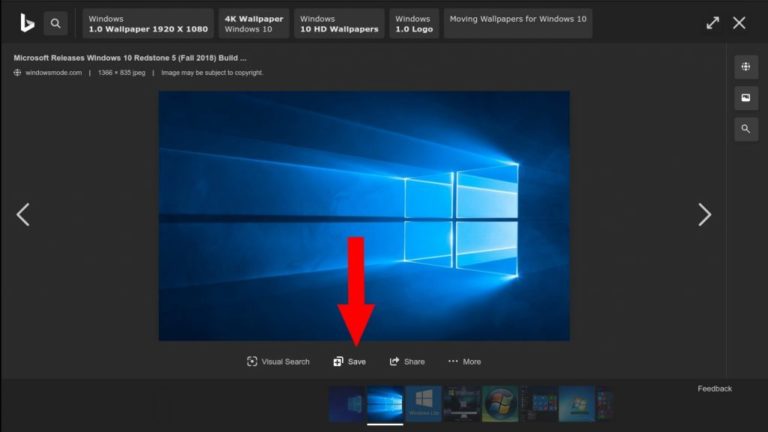Select the 4K Wallpaper Windows 10 suggestion
This screenshot has height=432, width=768.
click(x=254, y=24)
